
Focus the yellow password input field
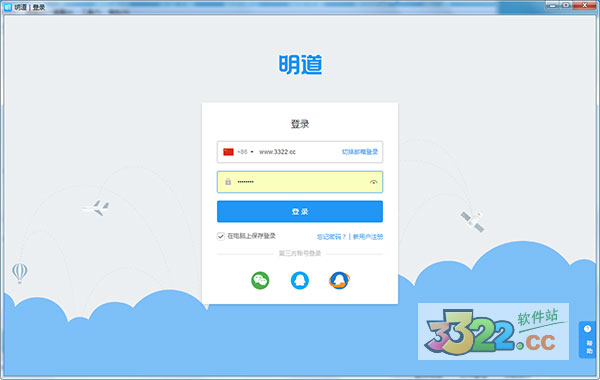pyautogui.click(x=300, y=182)
